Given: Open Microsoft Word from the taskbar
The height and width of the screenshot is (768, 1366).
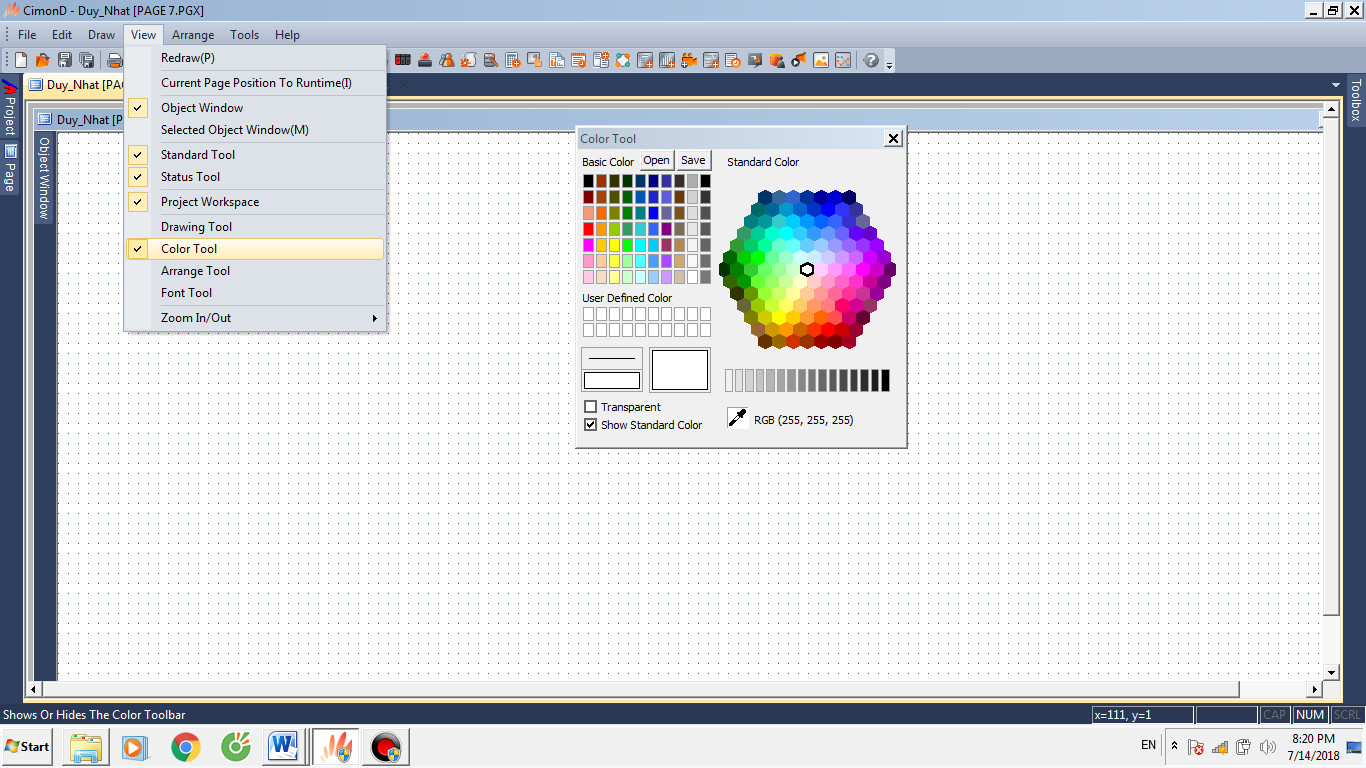Looking at the screenshot, I should pyautogui.click(x=284, y=747).
